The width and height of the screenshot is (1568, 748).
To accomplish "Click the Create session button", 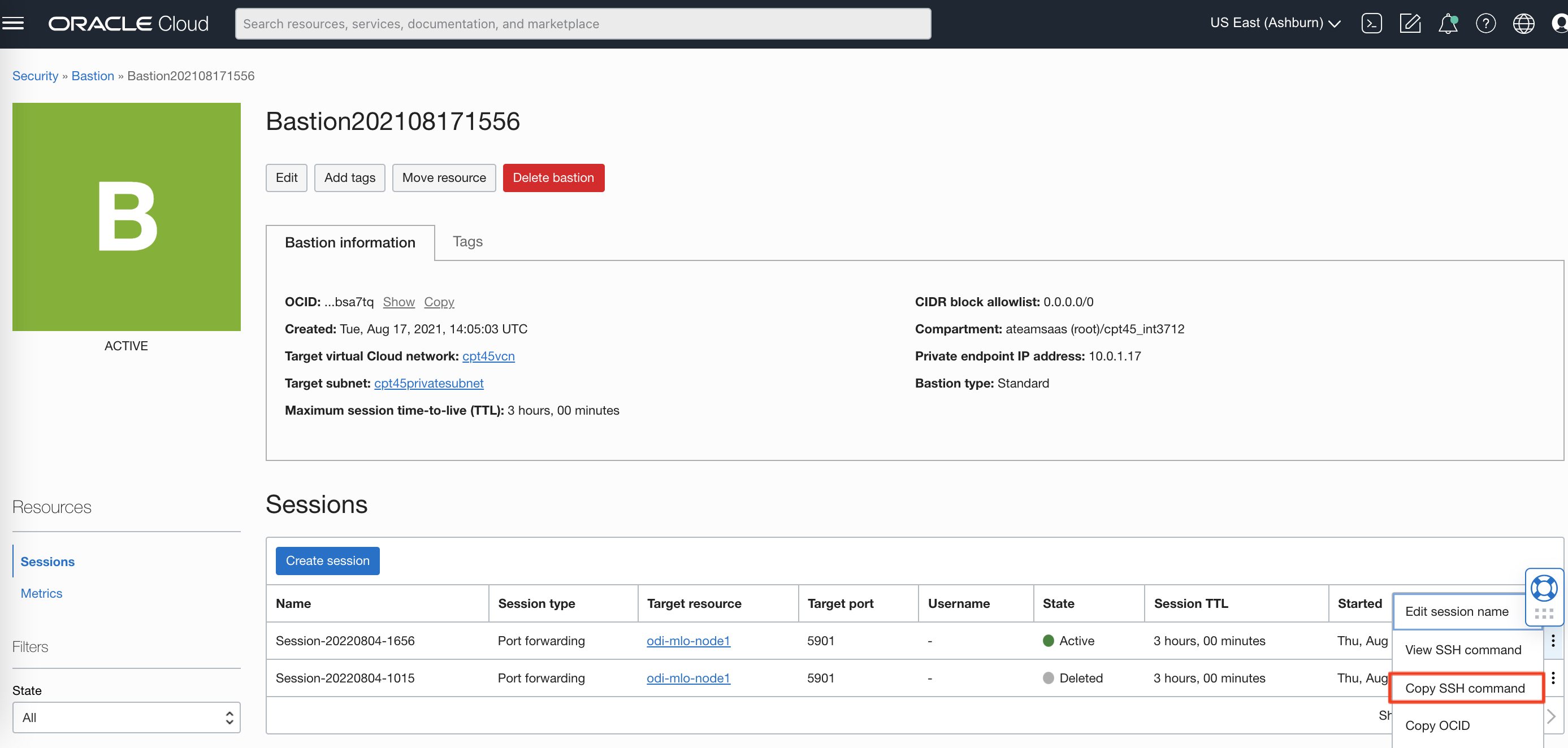I will click(x=327, y=560).
